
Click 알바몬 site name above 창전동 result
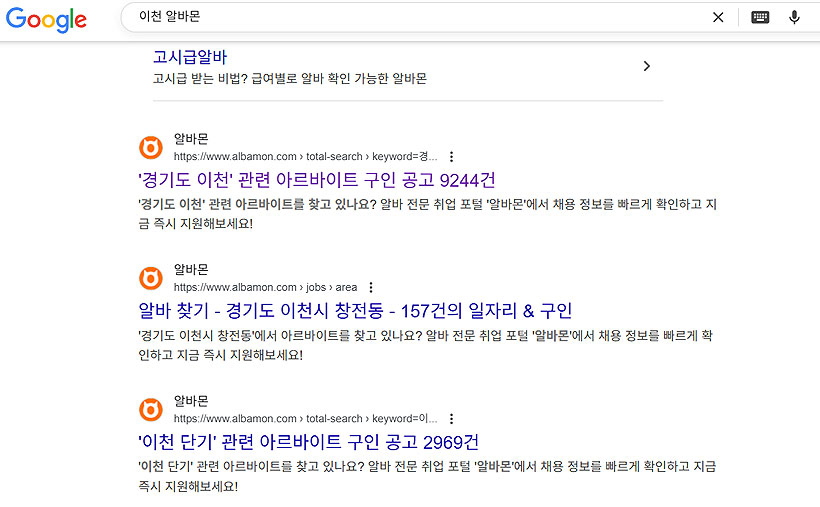tap(191, 269)
